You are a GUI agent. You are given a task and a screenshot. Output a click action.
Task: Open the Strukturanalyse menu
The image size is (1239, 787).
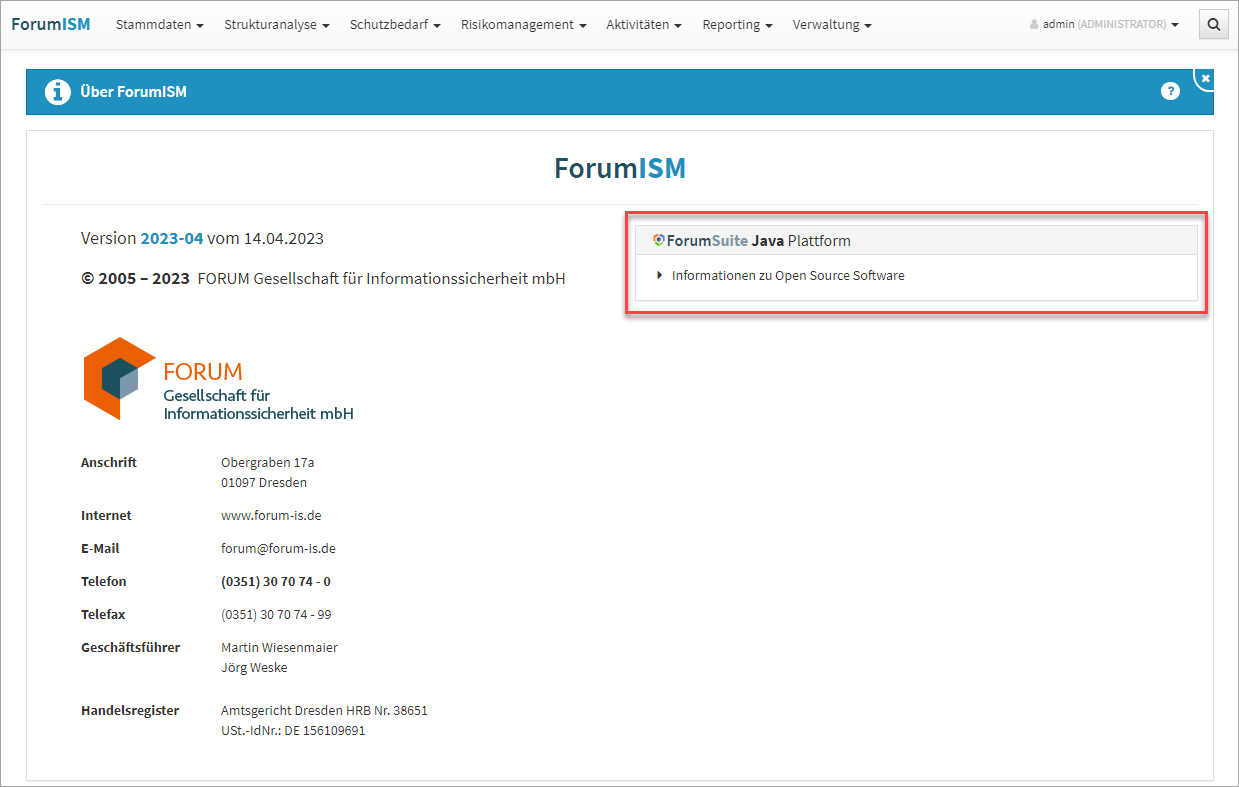tap(276, 25)
